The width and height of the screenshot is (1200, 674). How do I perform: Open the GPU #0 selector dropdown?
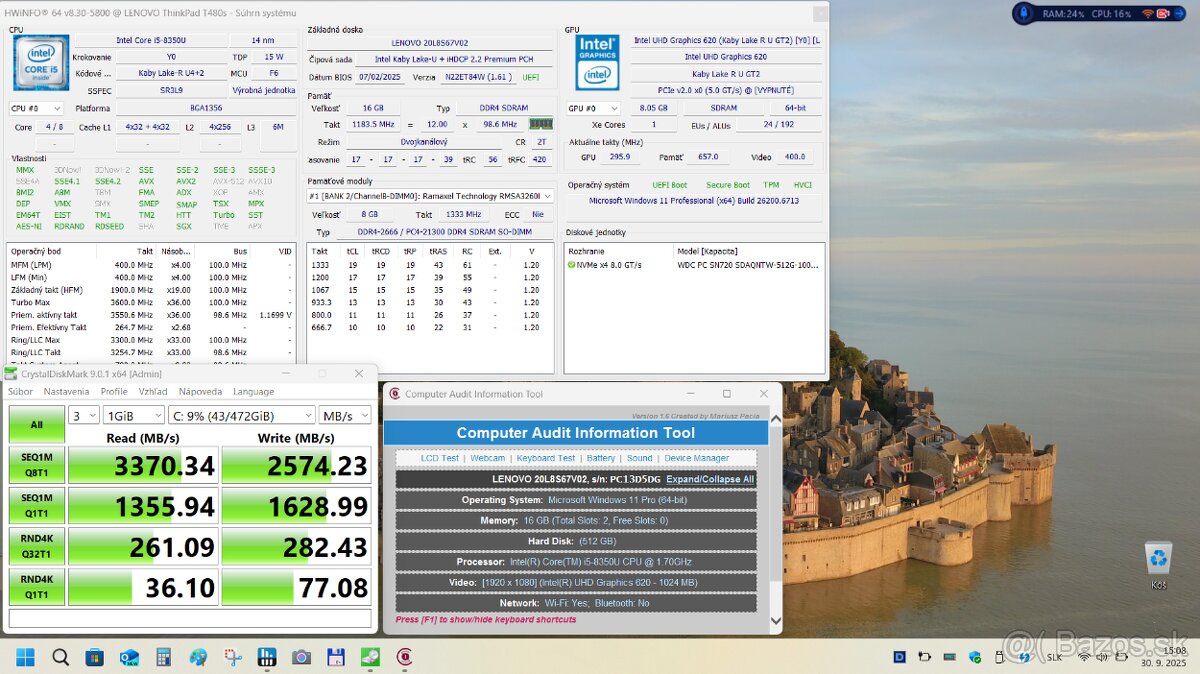pyautogui.click(x=594, y=108)
